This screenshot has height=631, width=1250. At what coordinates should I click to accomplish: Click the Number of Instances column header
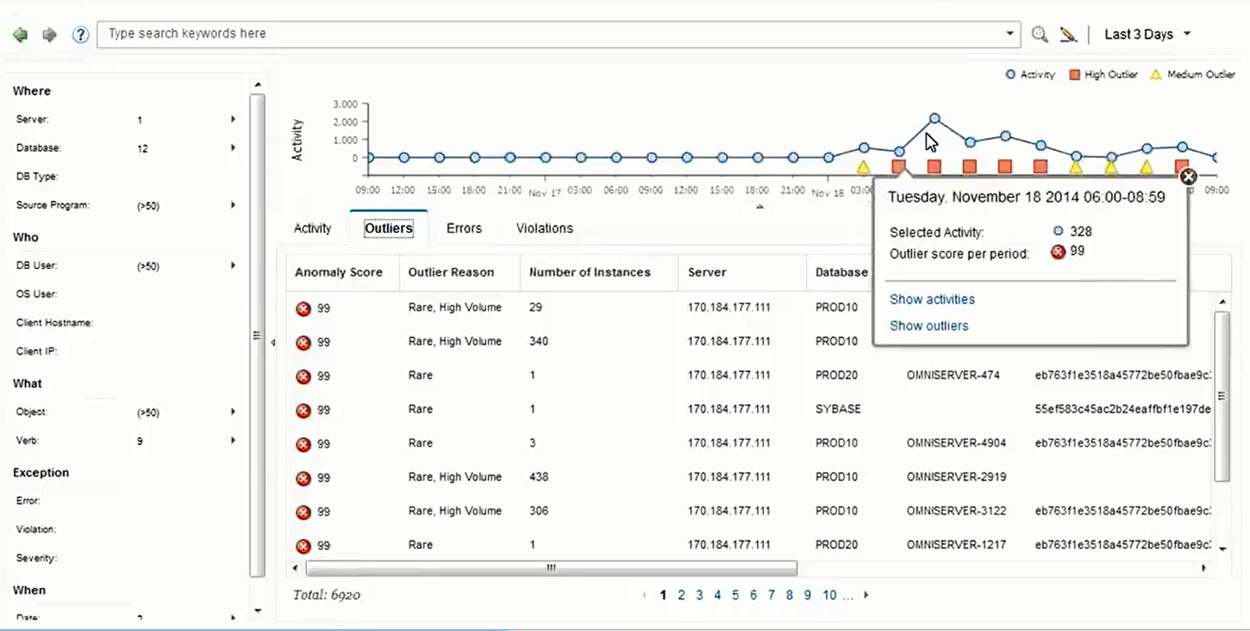pyautogui.click(x=598, y=272)
